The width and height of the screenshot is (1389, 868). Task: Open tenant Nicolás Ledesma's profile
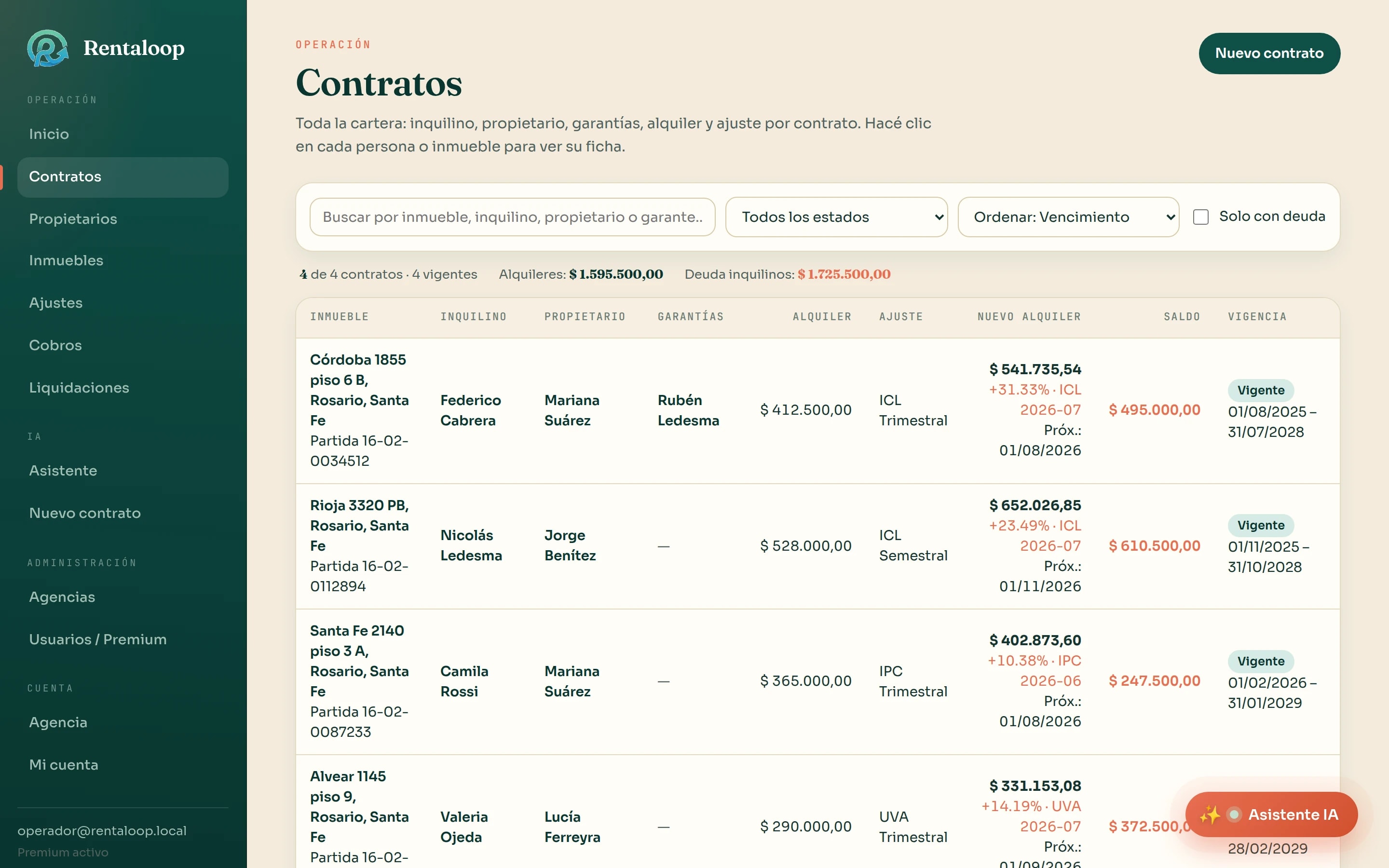[471, 545]
